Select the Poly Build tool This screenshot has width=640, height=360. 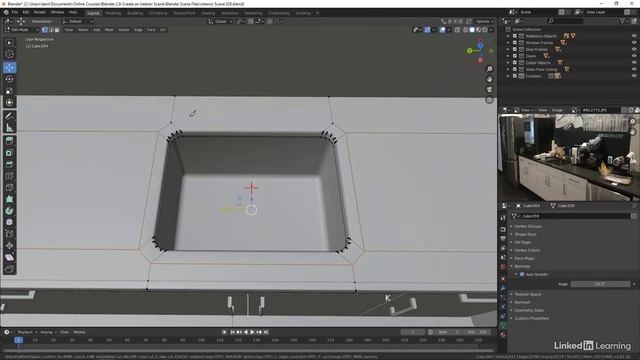coord(9,200)
